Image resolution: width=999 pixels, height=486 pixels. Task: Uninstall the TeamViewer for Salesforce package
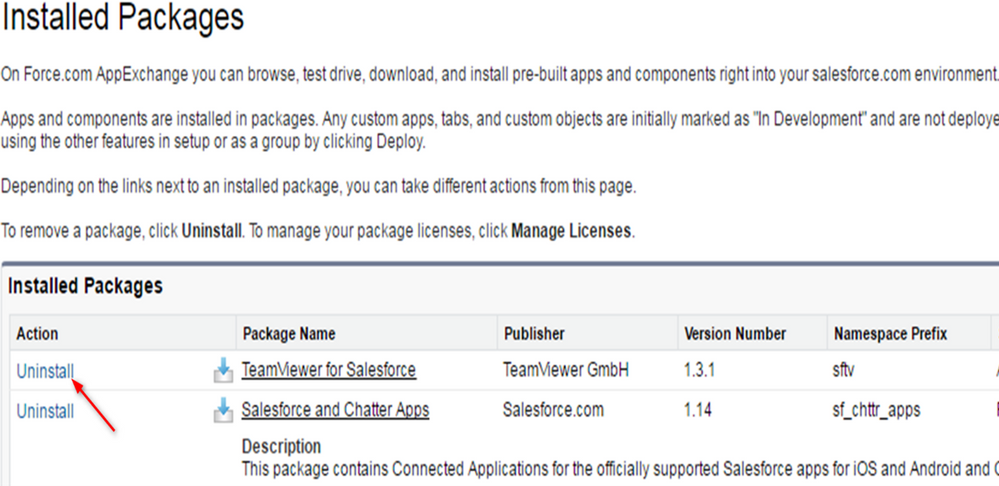point(45,371)
